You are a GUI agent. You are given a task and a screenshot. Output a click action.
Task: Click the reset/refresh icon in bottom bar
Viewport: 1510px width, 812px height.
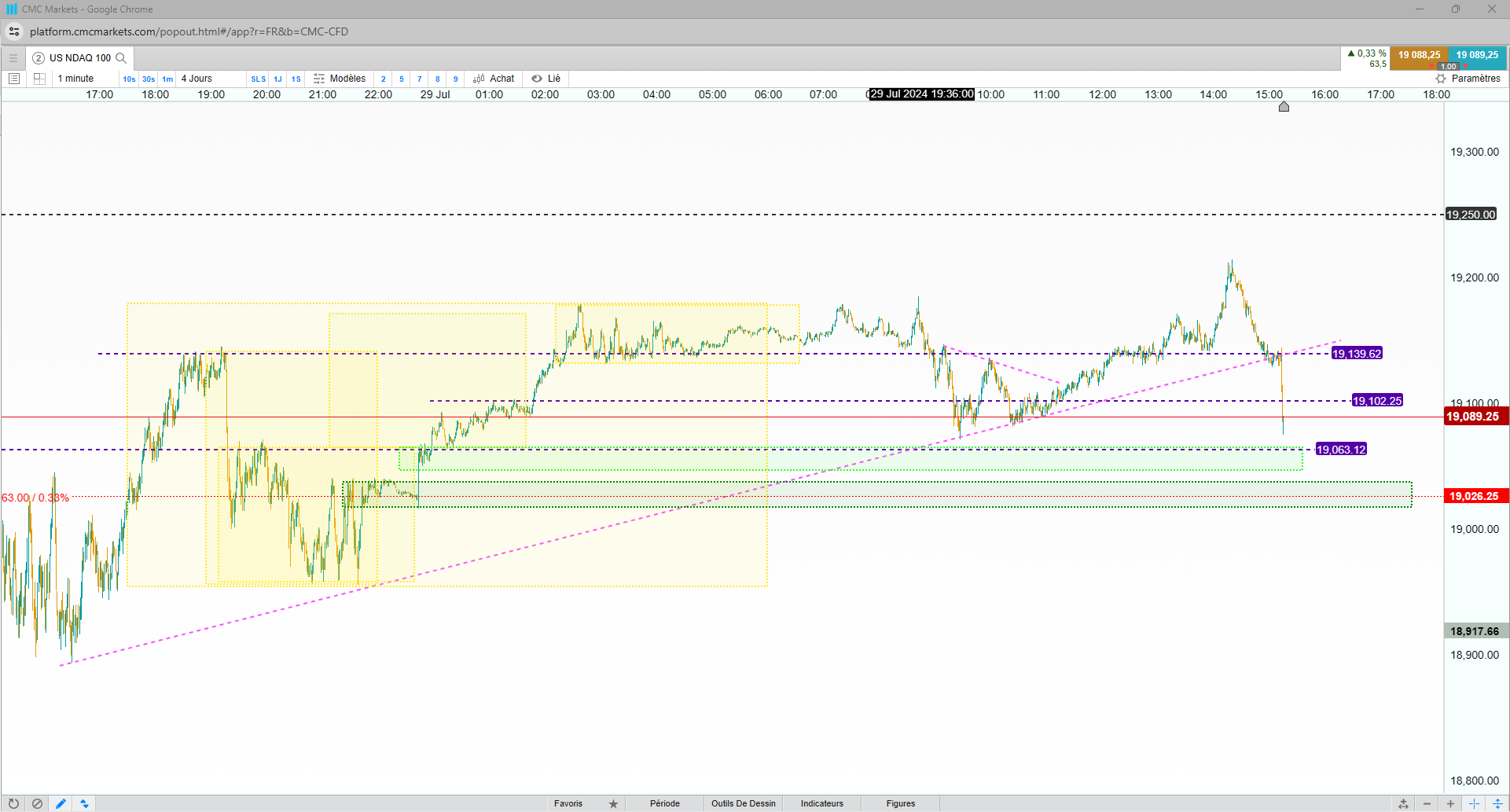click(13, 803)
